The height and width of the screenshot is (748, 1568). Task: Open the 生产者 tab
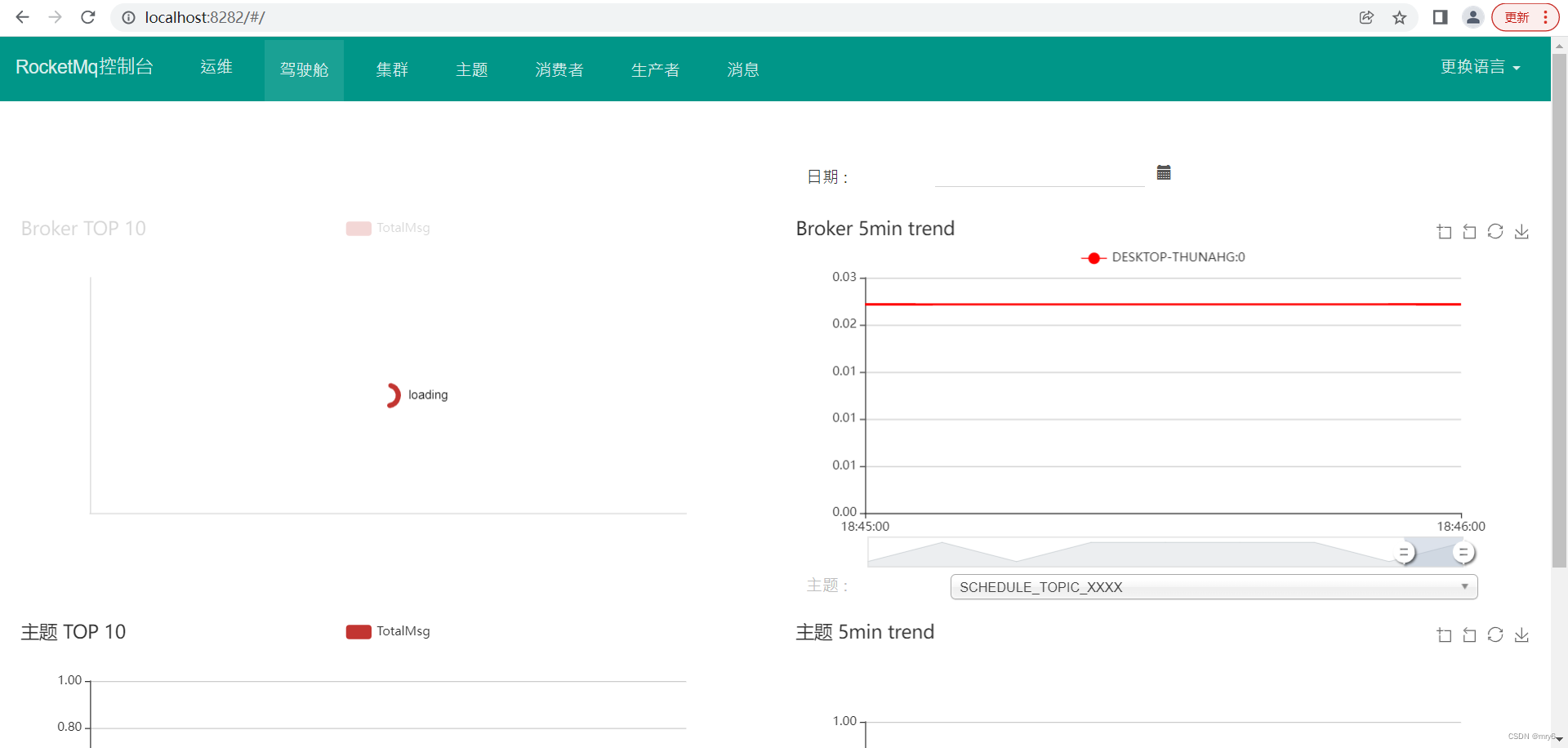pos(655,69)
